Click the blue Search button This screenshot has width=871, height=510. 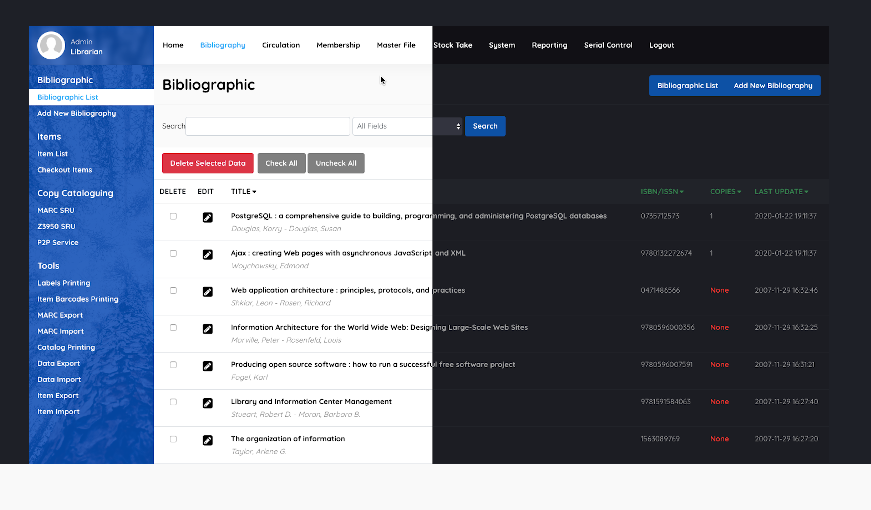pyautogui.click(x=485, y=126)
